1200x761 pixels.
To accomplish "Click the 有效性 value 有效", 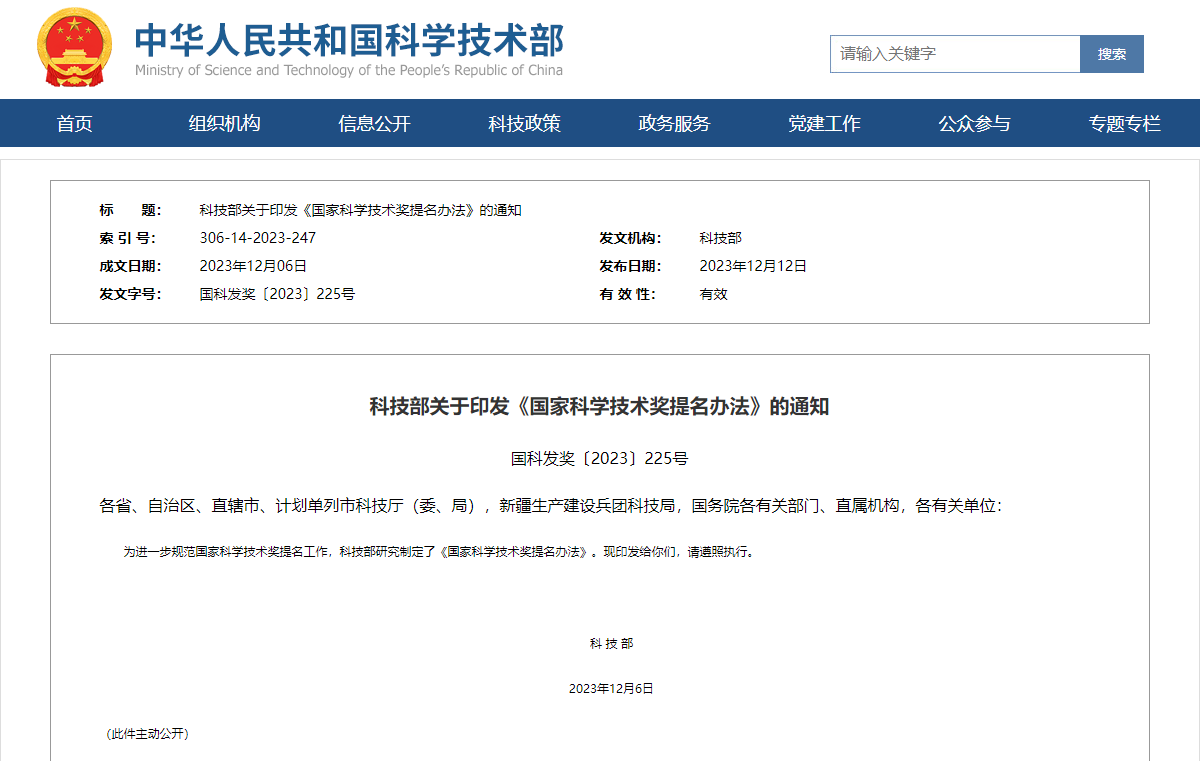I will click(714, 294).
